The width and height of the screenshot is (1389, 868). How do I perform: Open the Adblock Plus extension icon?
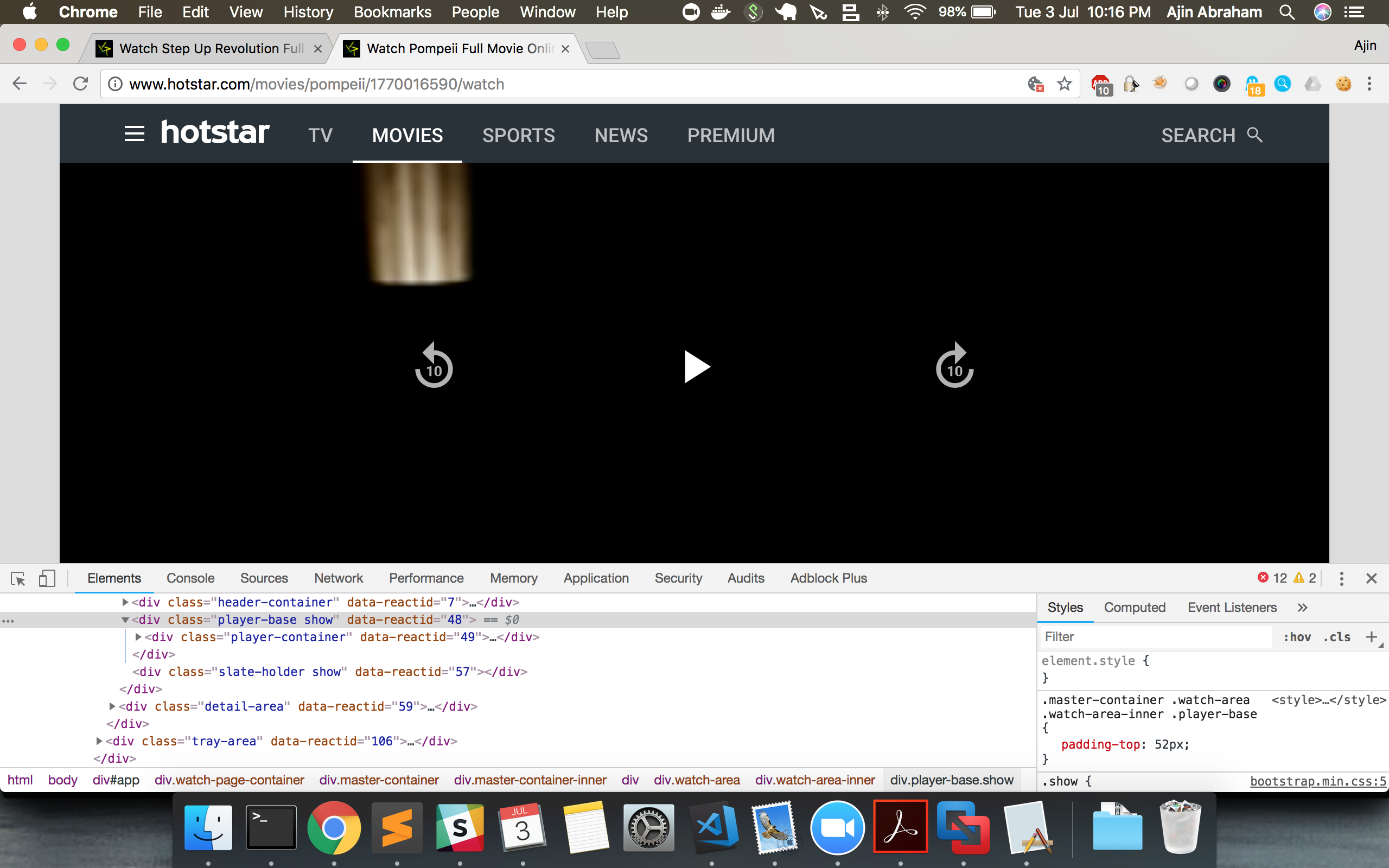click(1101, 85)
